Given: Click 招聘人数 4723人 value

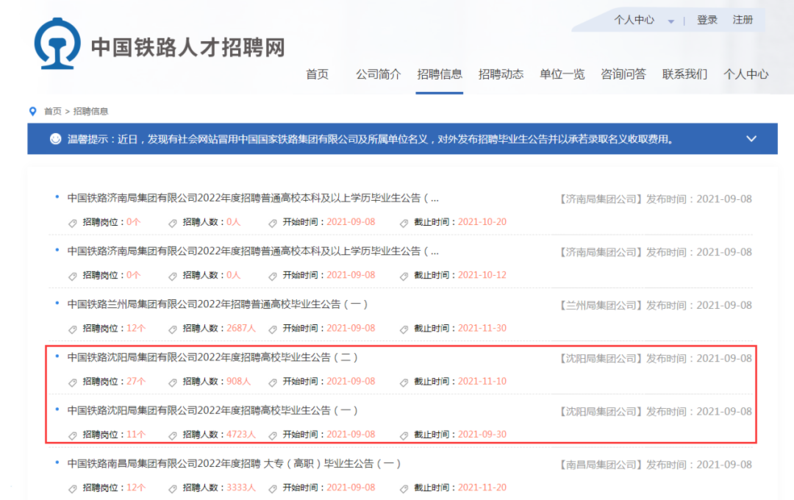Looking at the screenshot, I should click(241, 434).
